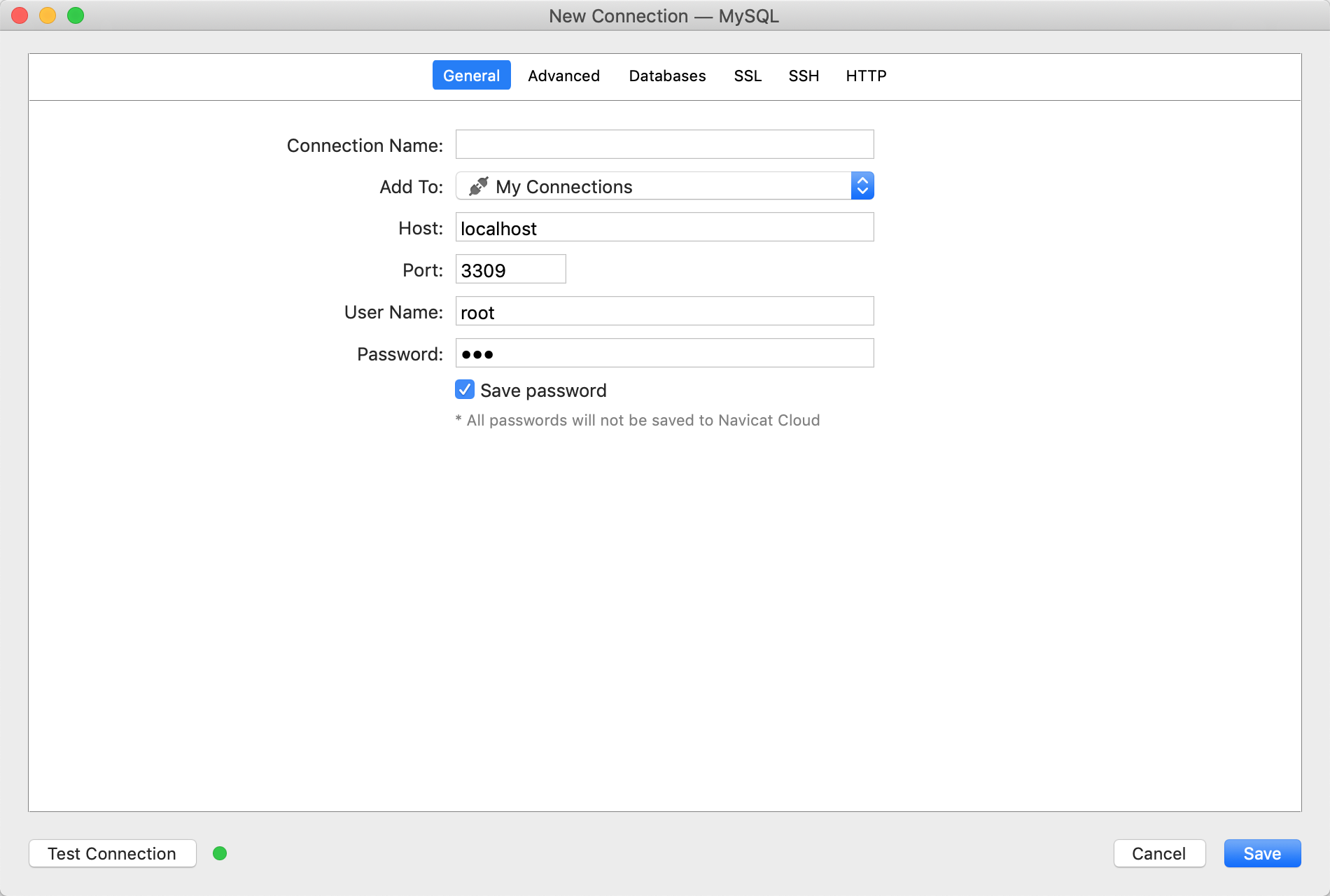Minimize the window using the yellow button
Image resolution: width=1330 pixels, height=896 pixels.
pos(48,15)
